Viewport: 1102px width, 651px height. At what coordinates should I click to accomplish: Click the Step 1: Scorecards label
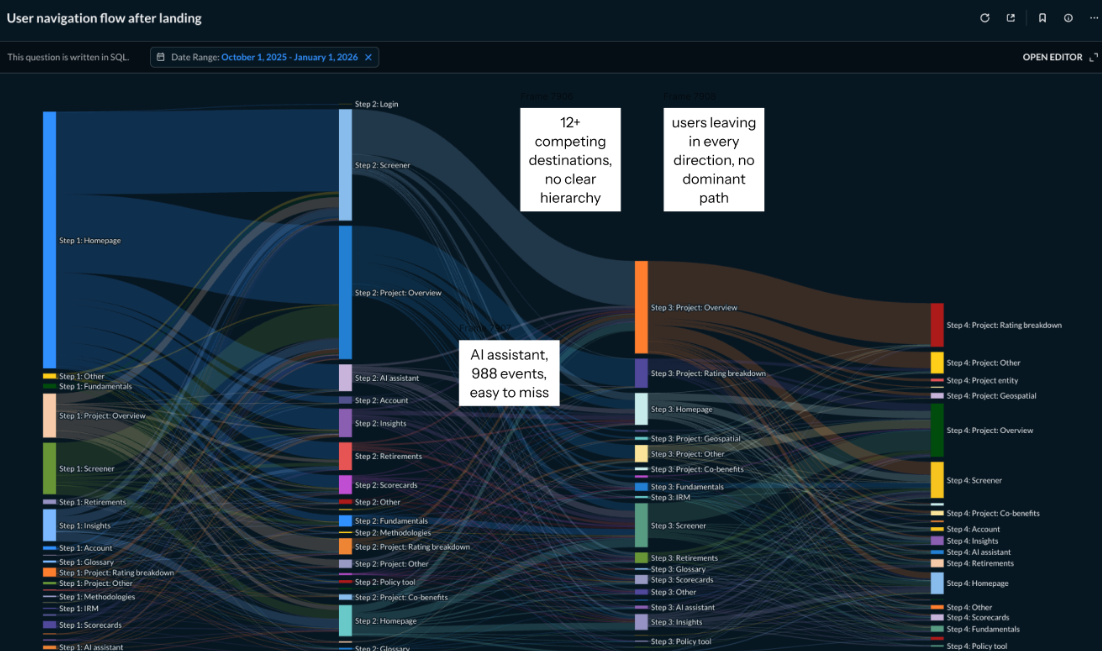click(x=90, y=624)
